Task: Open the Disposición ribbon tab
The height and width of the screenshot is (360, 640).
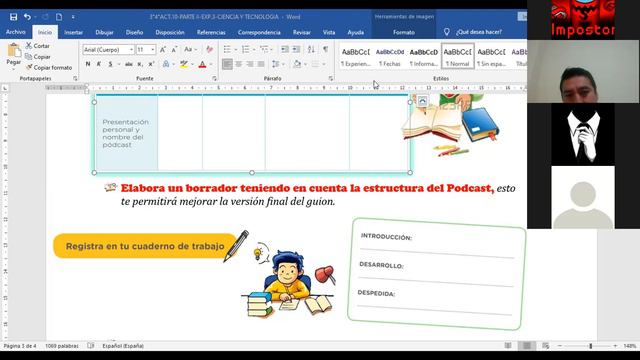Action: (x=170, y=32)
